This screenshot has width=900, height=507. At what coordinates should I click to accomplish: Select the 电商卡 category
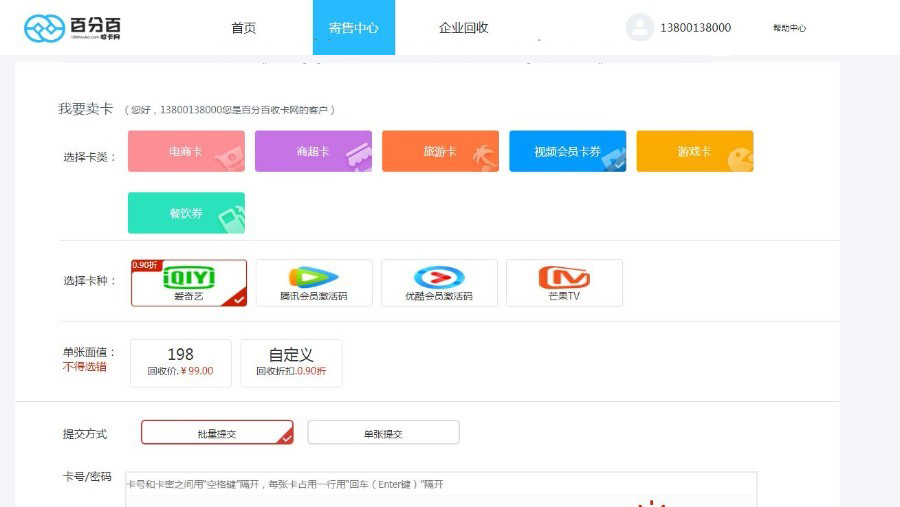tap(187, 151)
